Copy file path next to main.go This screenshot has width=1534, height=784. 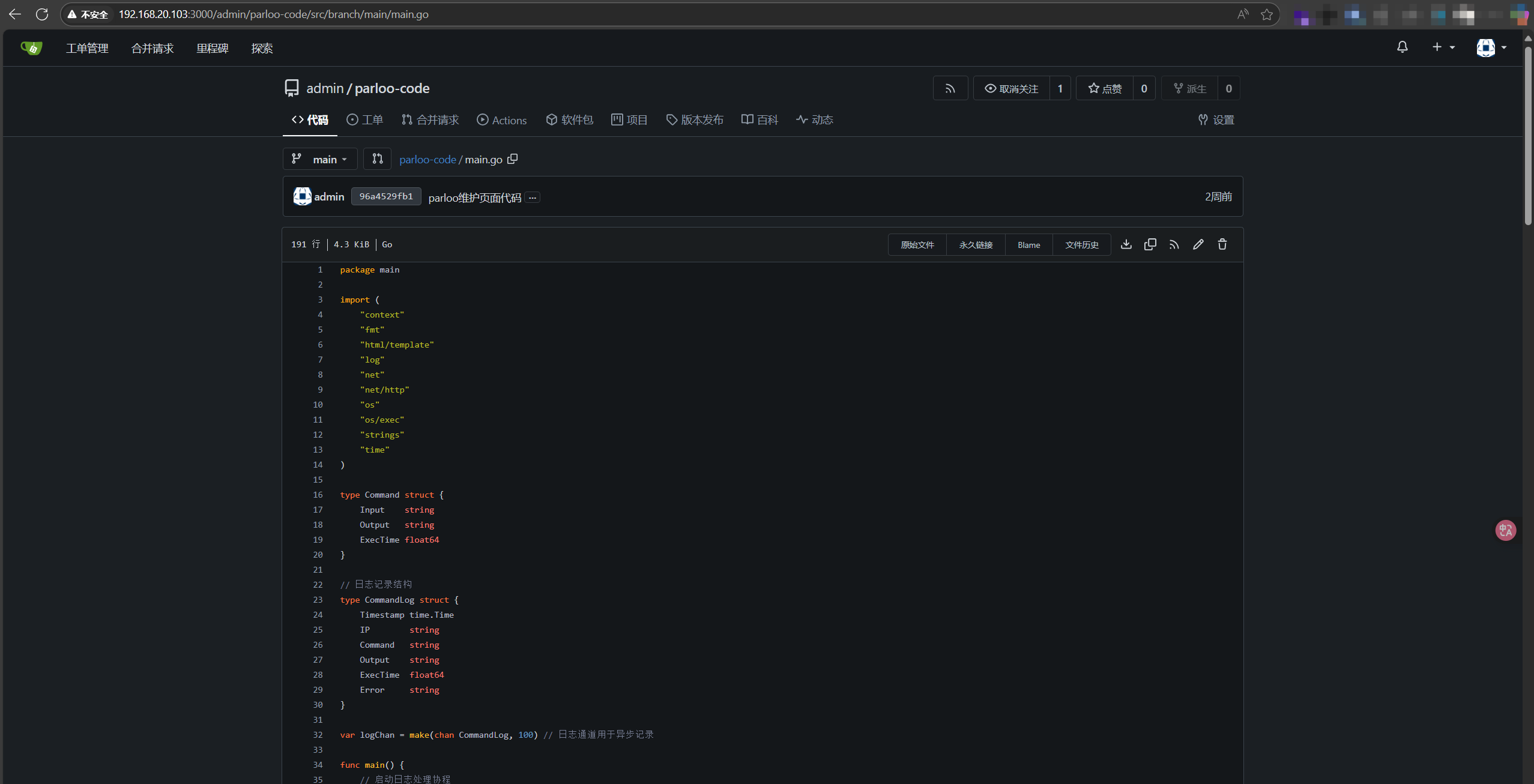coord(512,159)
